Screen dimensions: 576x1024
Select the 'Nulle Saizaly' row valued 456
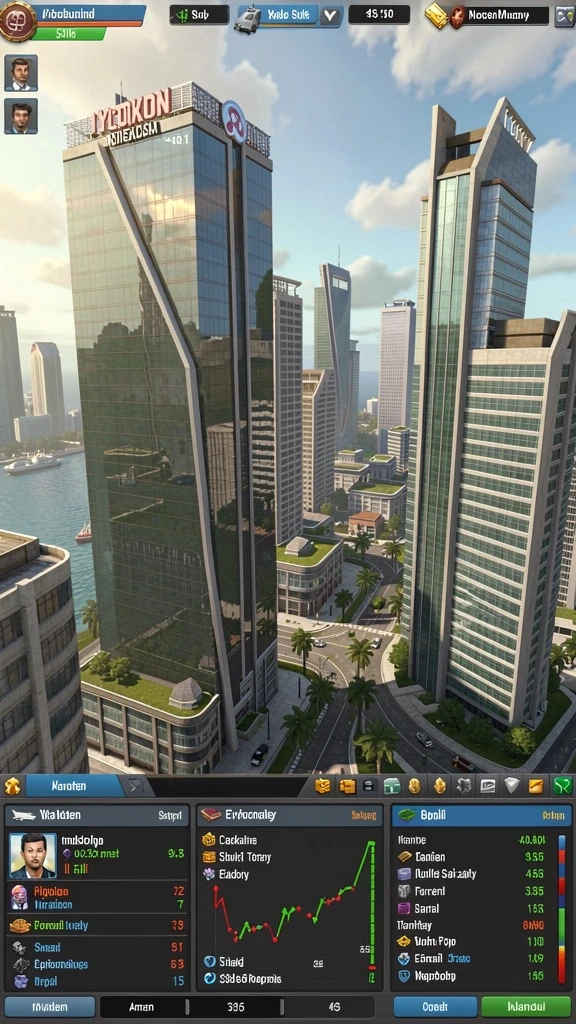point(472,874)
